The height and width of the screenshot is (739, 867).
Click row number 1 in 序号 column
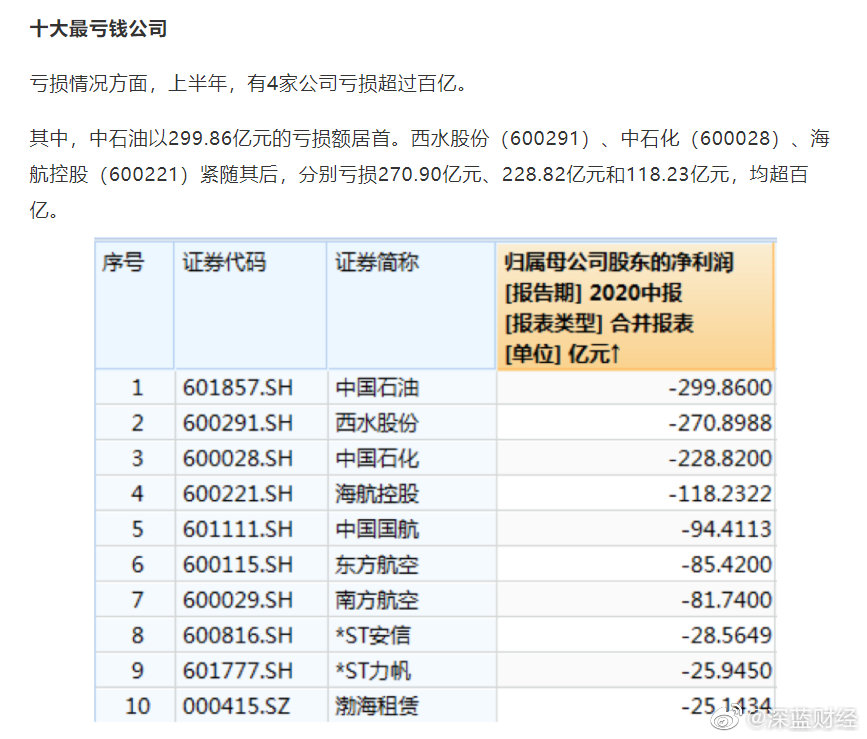[x=137, y=388]
